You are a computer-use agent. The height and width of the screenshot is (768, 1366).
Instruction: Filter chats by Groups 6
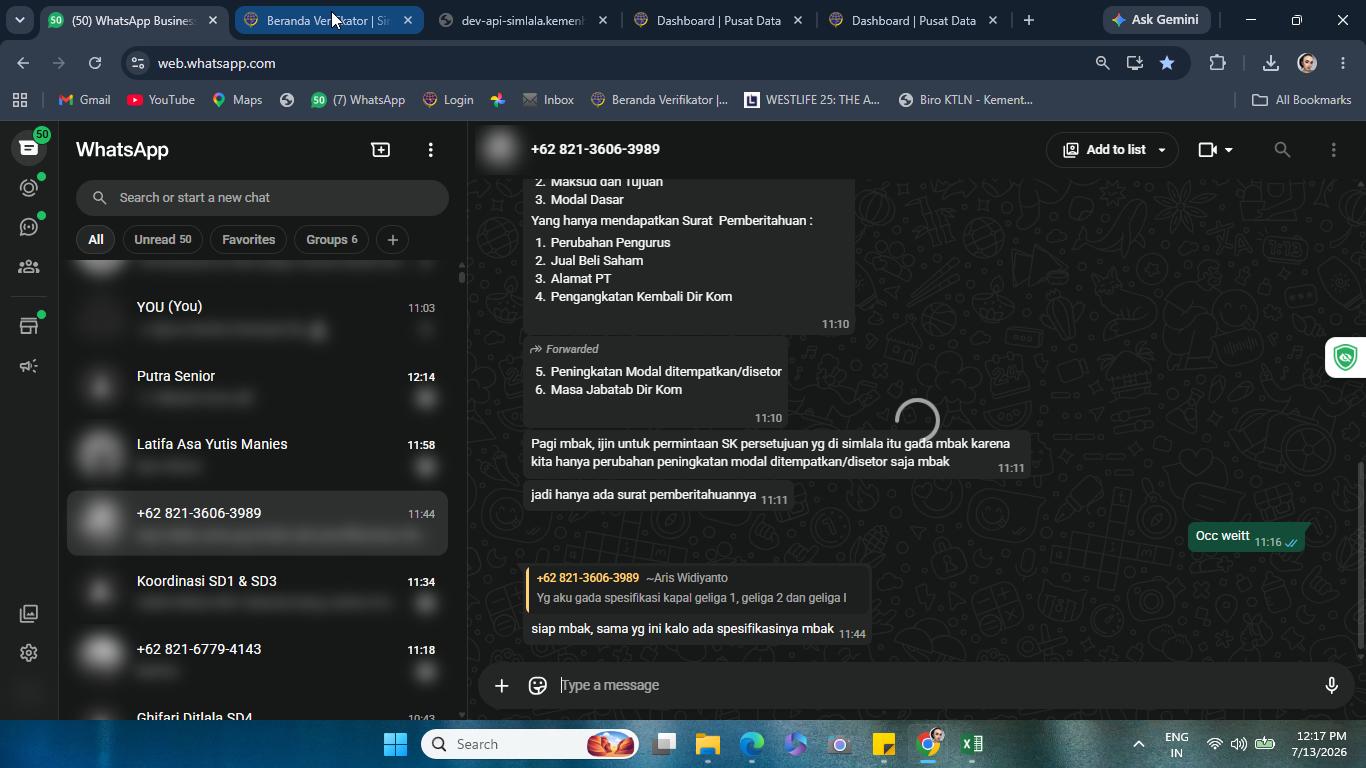pyautogui.click(x=331, y=240)
